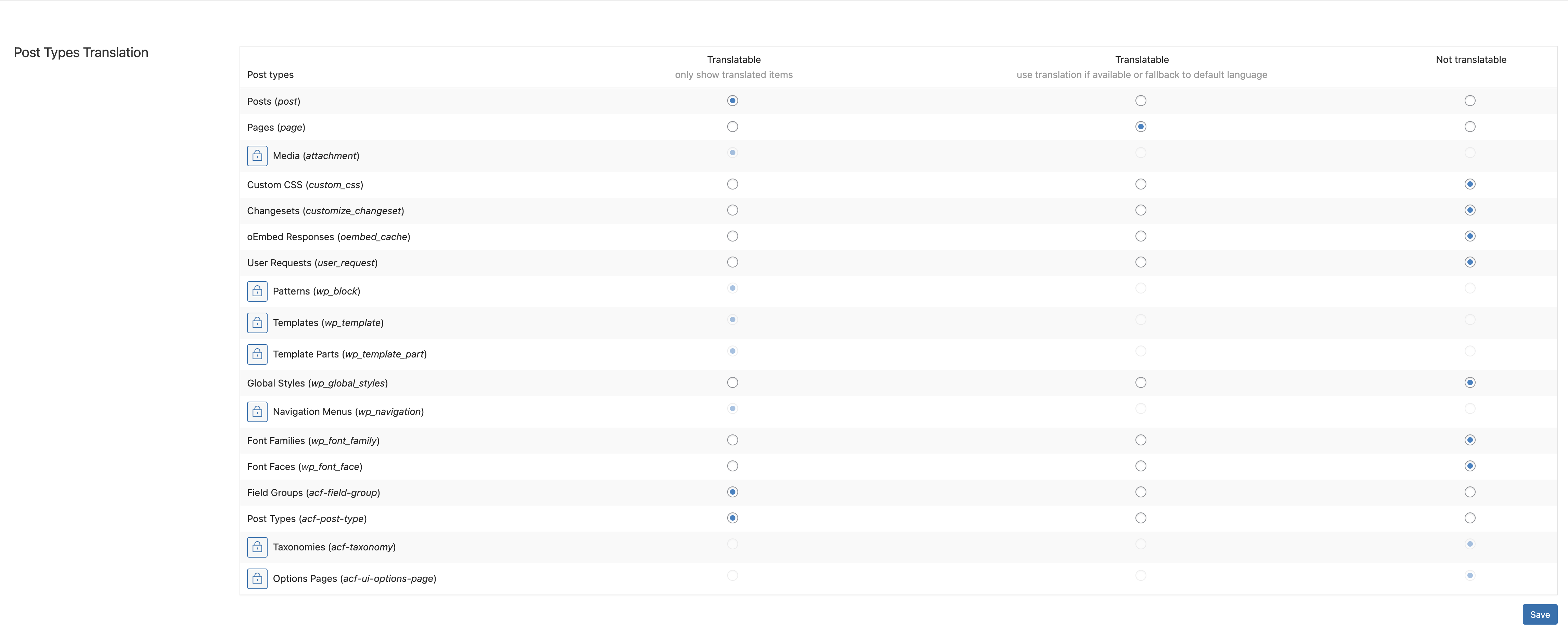Select fallback translation for Custom CSS
Image resolution: width=1568 pixels, height=626 pixels.
pyautogui.click(x=1140, y=184)
